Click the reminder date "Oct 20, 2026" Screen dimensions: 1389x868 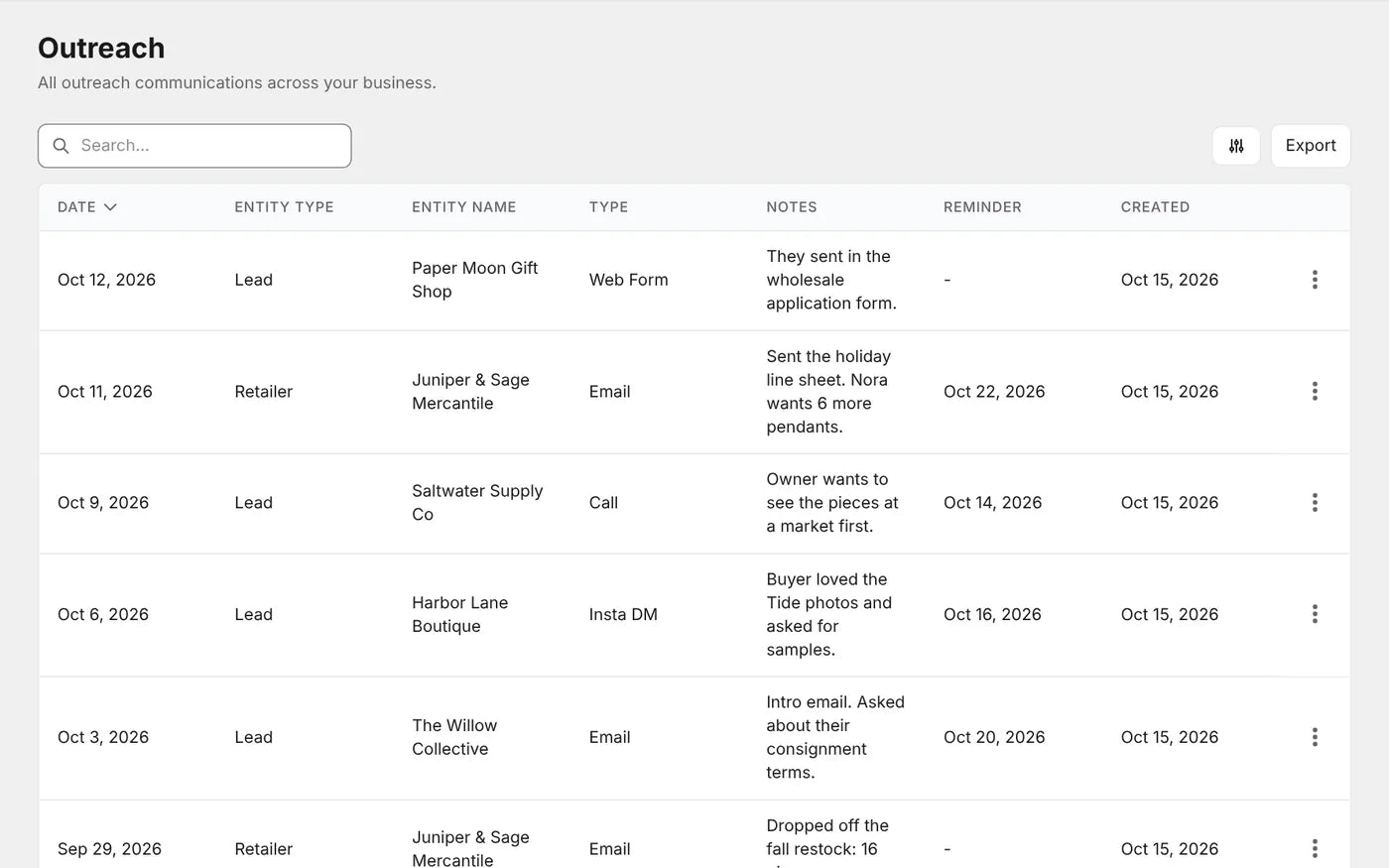tap(994, 737)
